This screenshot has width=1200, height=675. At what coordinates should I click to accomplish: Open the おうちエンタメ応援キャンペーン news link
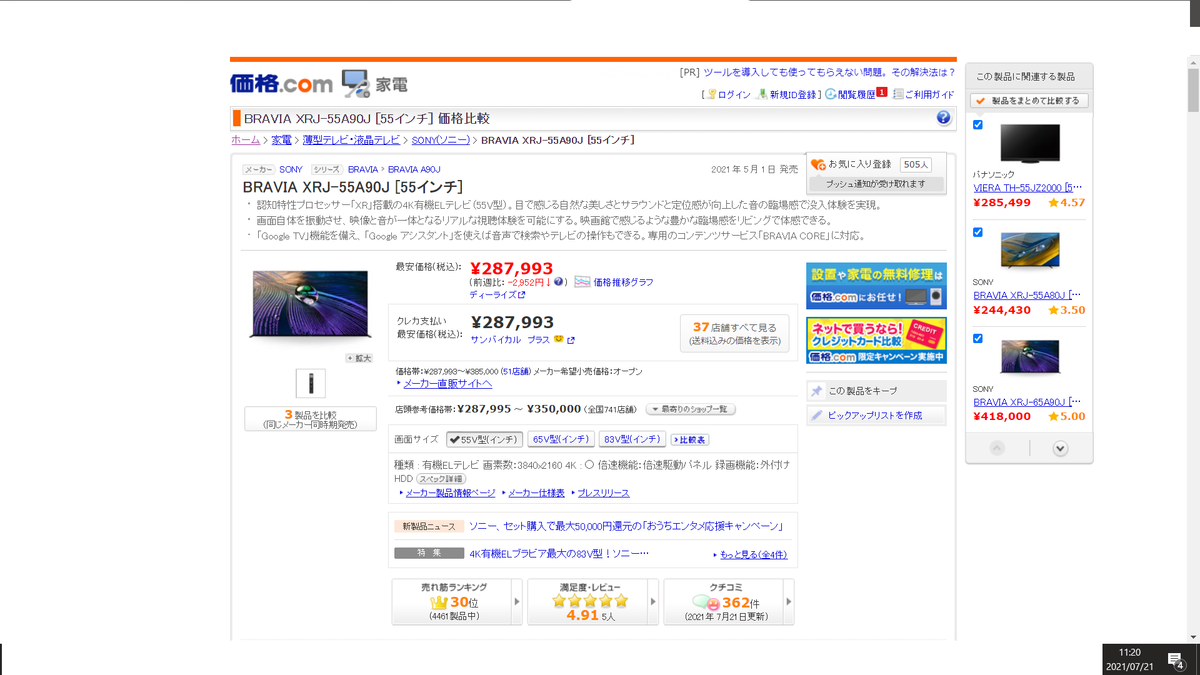(625, 525)
